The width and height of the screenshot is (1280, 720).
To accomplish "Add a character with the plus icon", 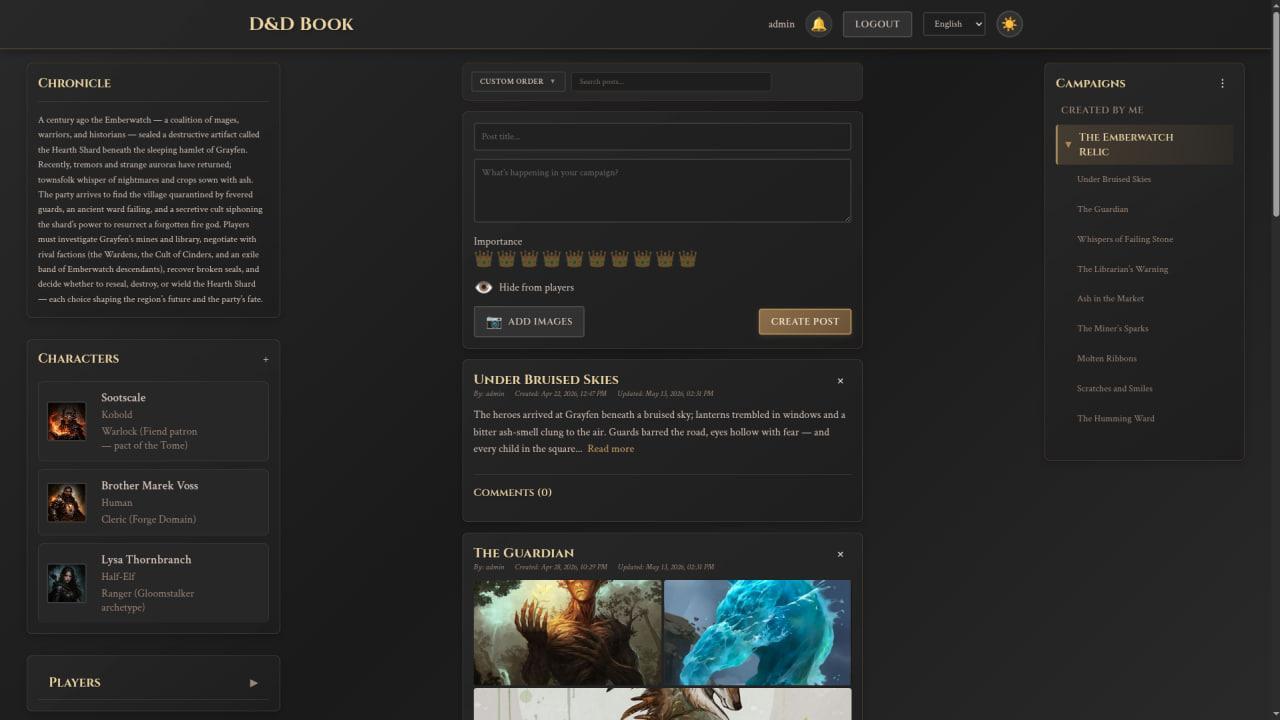I will (266, 359).
